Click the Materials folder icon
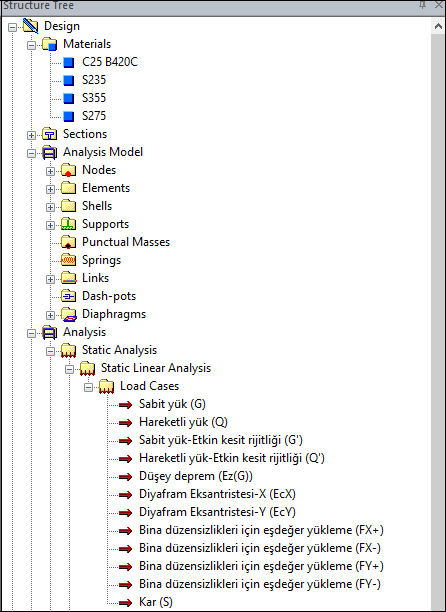This screenshot has width=446, height=612. [x=49, y=44]
